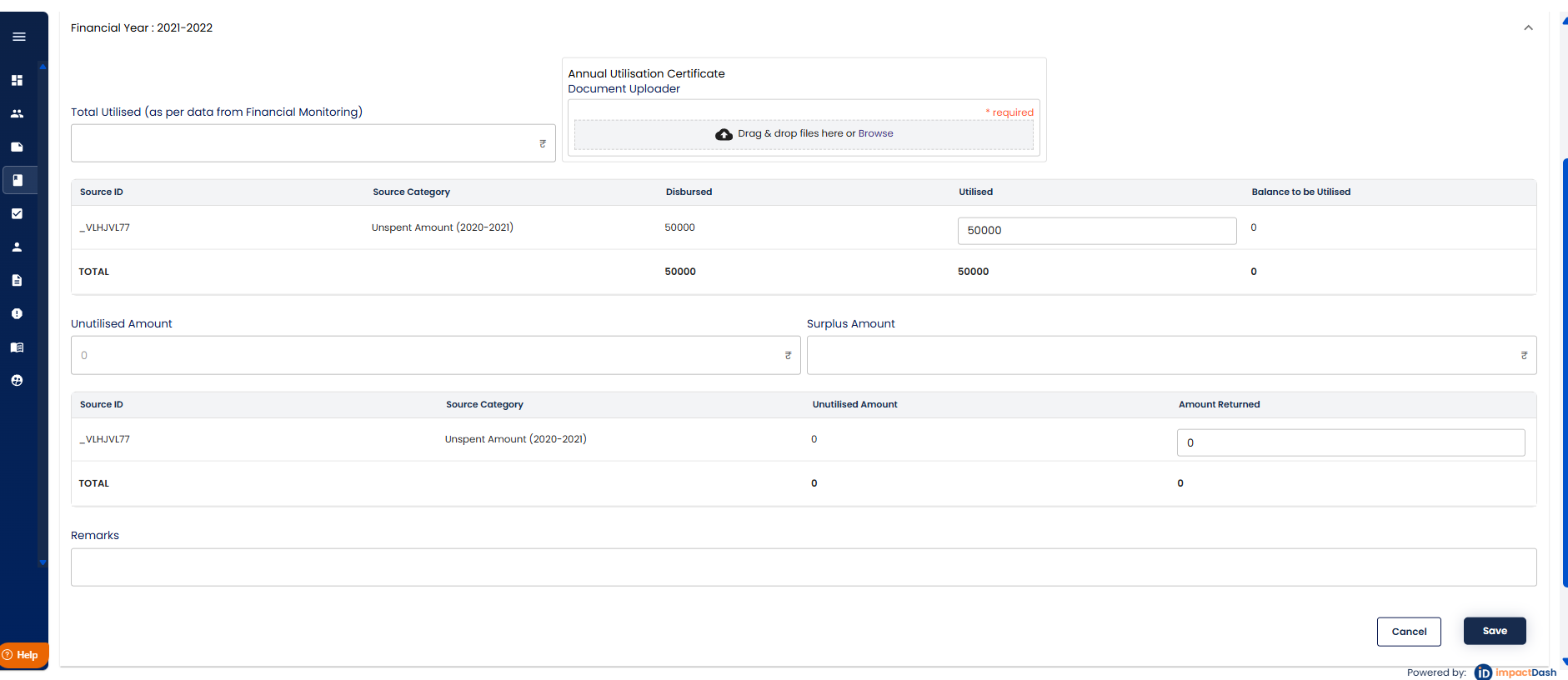Select the checkbox tasks sidebar icon
The image size is (1568, 680).
[17, 214]
